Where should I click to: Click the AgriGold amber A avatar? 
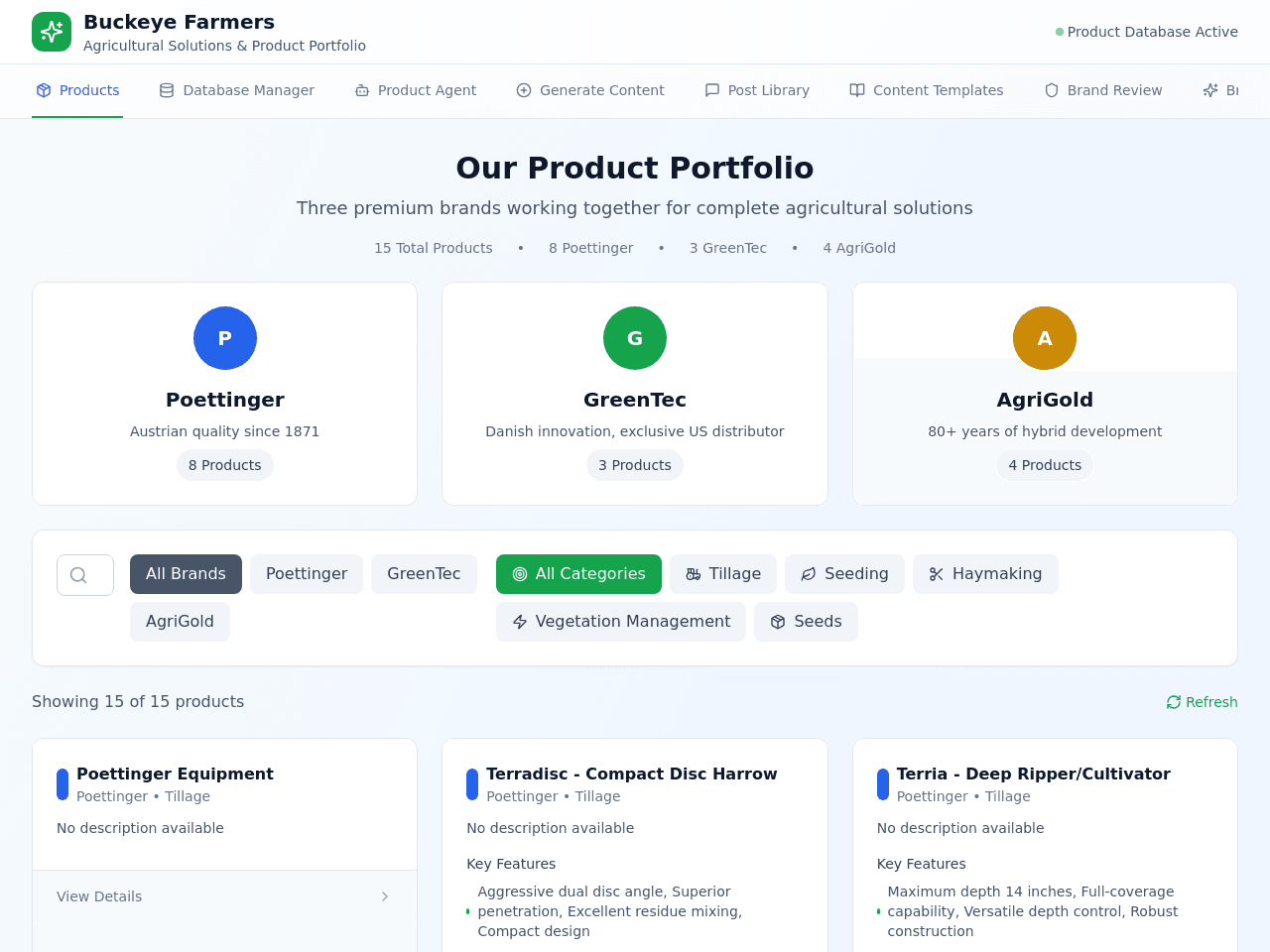1045,338
